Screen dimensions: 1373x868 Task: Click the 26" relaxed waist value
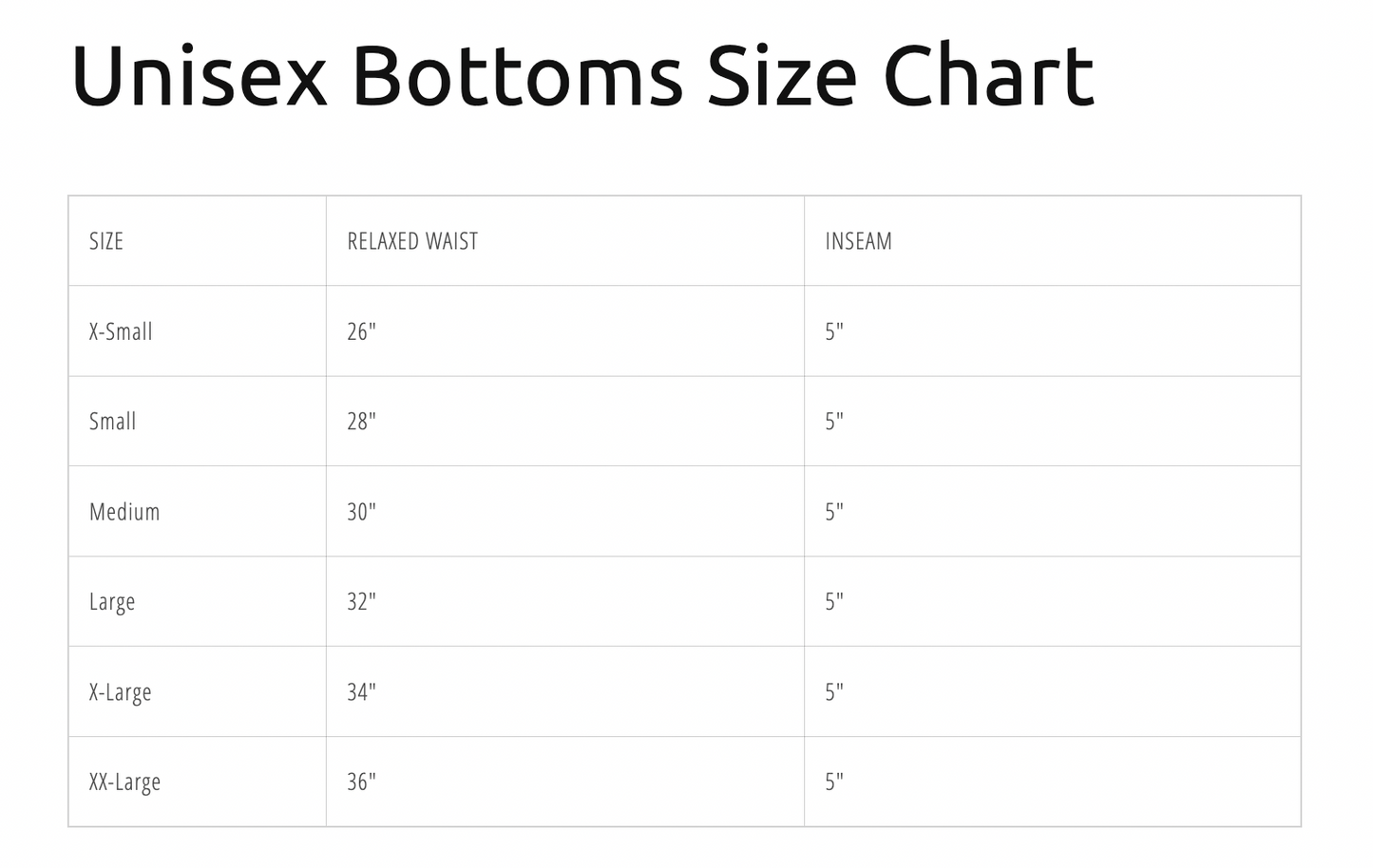361,331
